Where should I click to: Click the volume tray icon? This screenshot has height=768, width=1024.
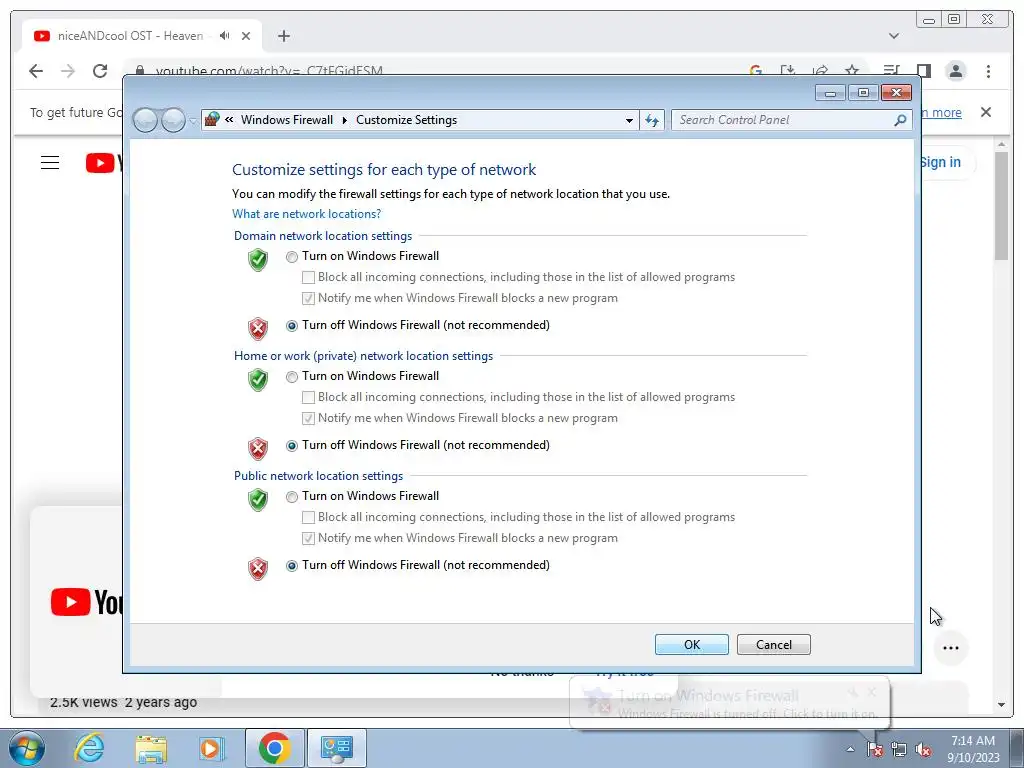coord(923,750)
